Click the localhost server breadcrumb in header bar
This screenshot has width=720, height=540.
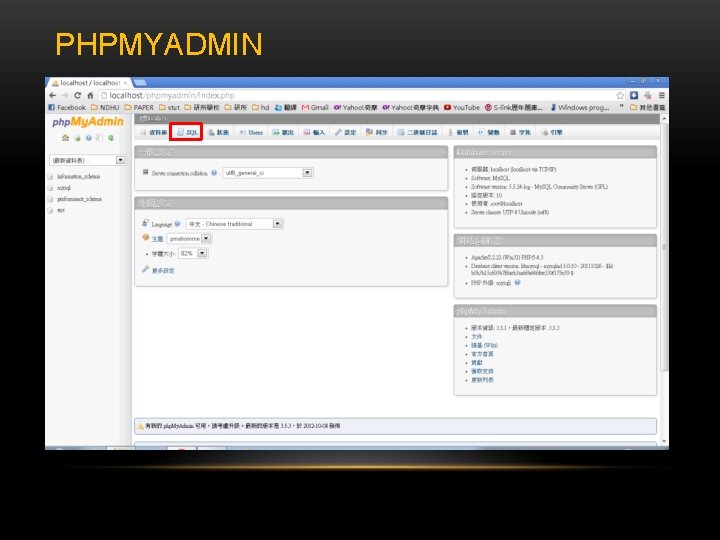click(153, 118)
